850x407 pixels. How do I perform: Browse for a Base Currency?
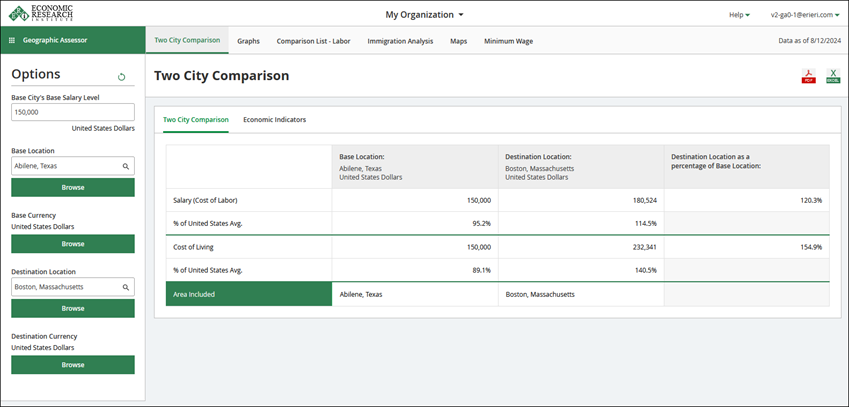[x=73, y=244]
